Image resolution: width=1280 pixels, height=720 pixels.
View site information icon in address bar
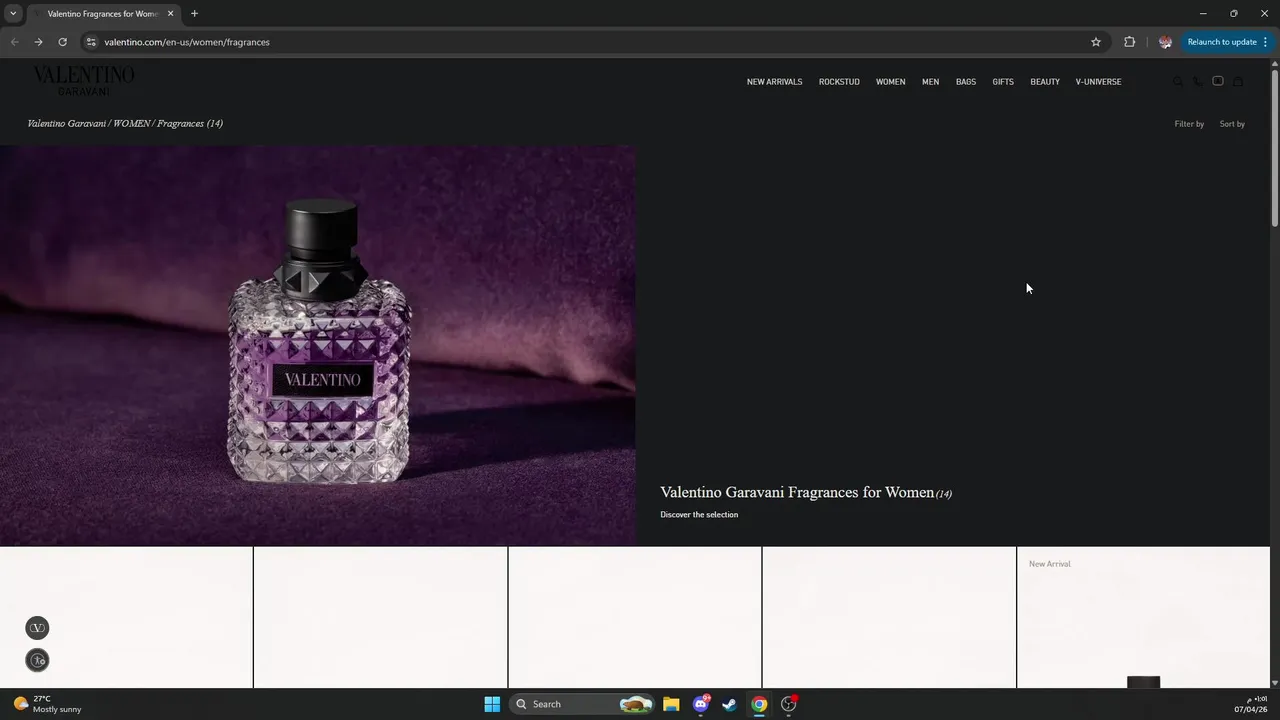[x=91, y=42]
